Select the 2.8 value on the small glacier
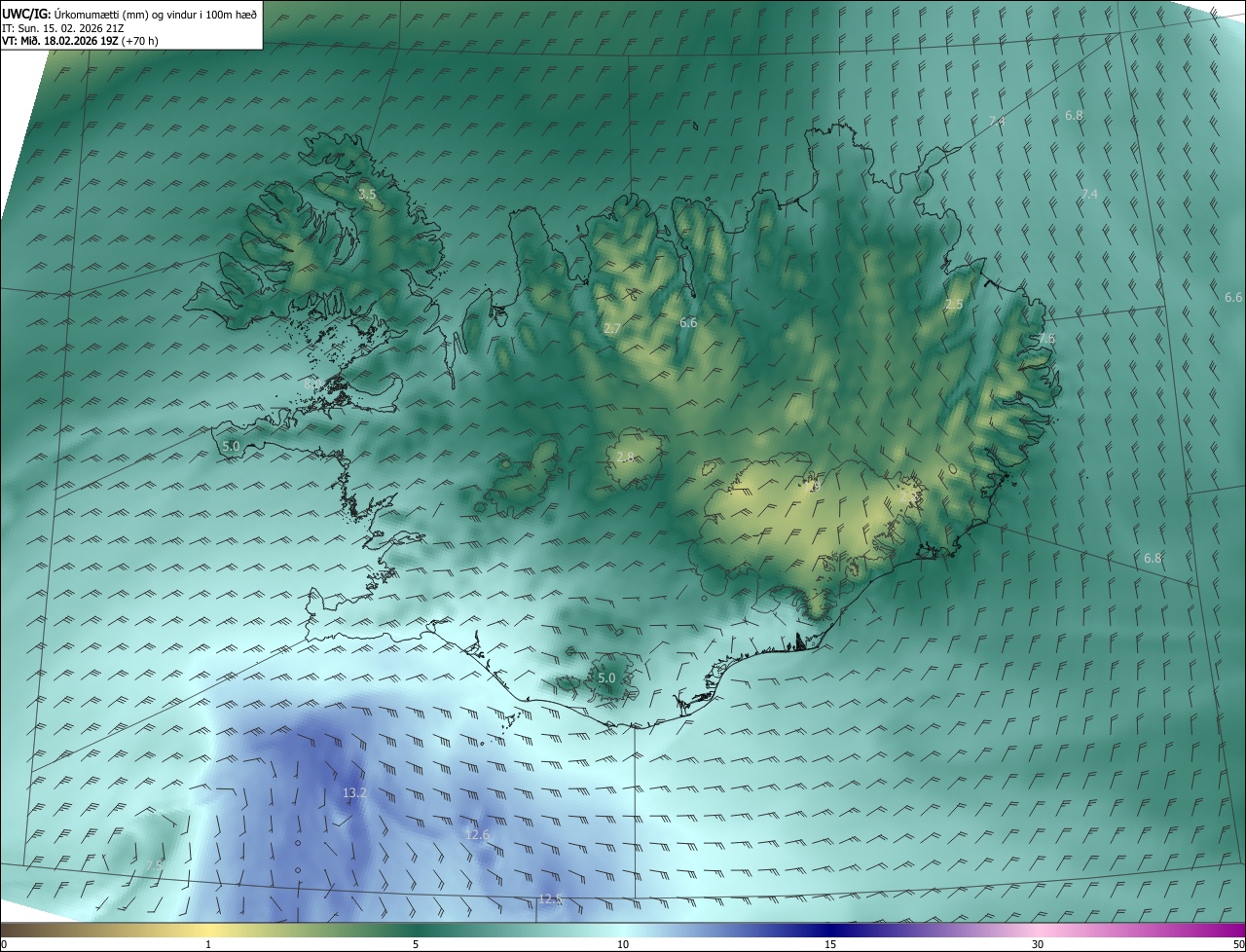This screenshot has width=1246, height=952. point(625,457)
